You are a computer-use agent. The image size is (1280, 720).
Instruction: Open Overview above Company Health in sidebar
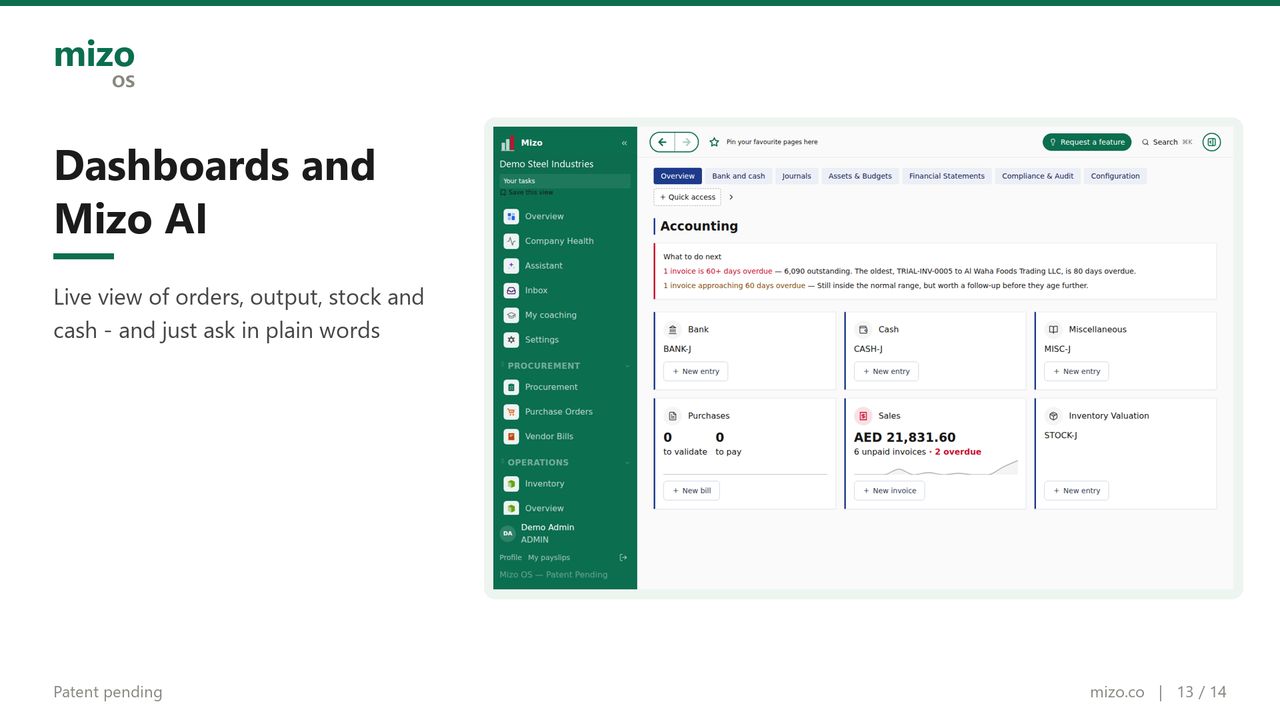pos(565,216)
